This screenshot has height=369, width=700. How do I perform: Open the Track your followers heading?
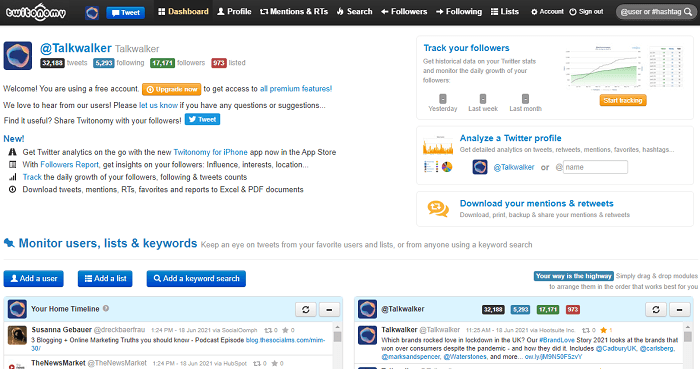(467, 48)
